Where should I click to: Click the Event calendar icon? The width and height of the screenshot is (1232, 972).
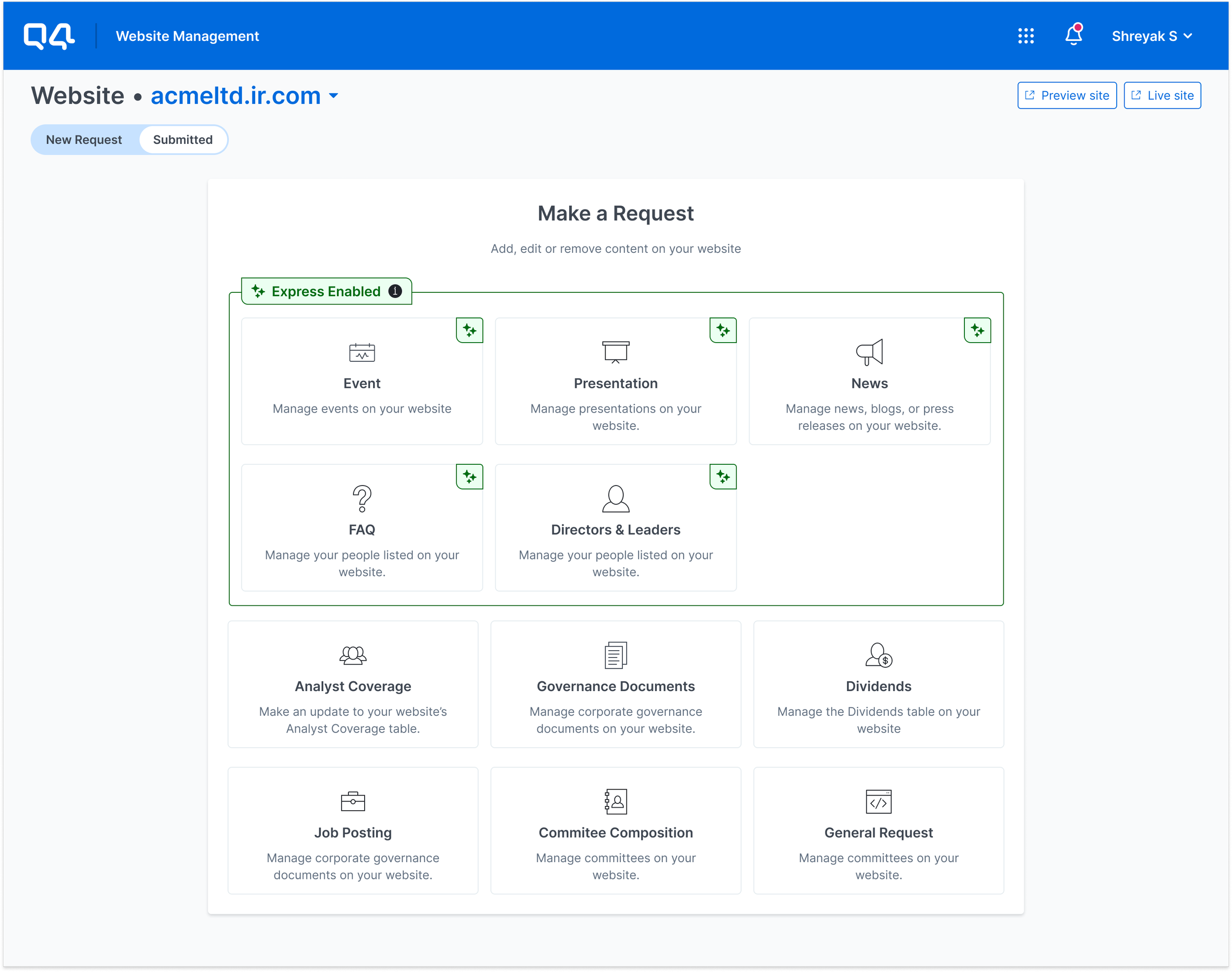tap(362, 353)
